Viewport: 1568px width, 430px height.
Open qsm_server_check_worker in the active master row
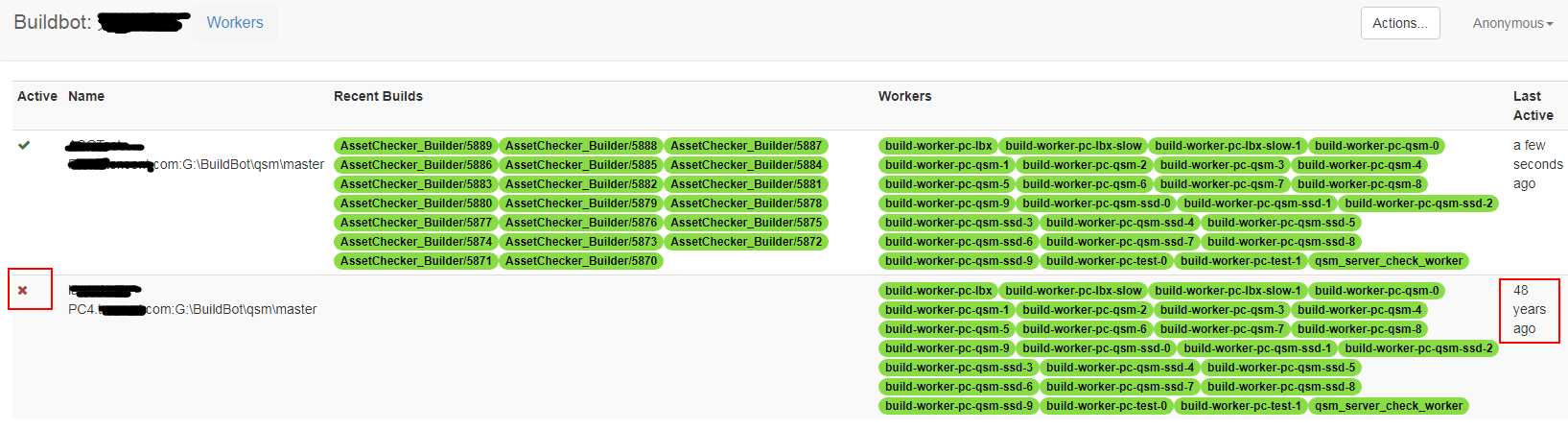[1389, 261]
